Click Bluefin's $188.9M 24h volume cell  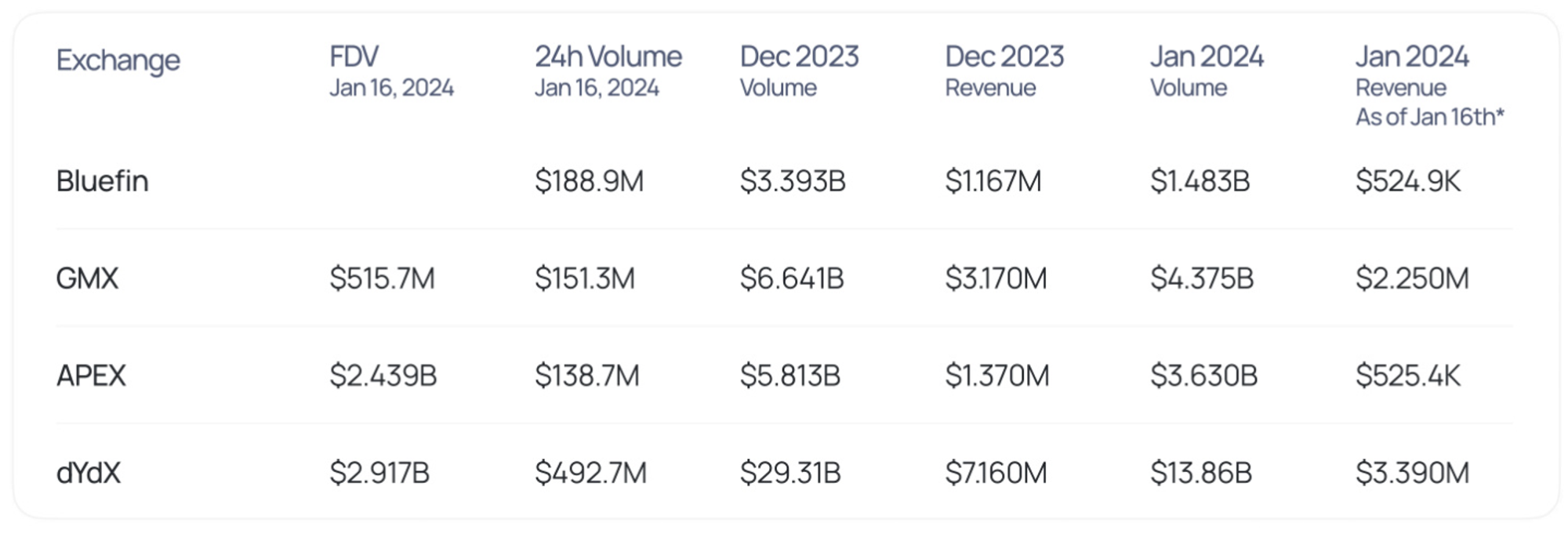pos(589,181)
